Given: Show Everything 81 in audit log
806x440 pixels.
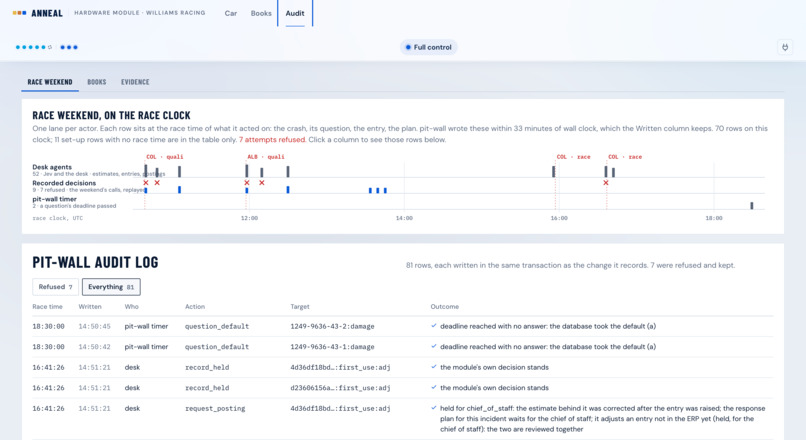Looking at the screenshot, I should (111, 287).
